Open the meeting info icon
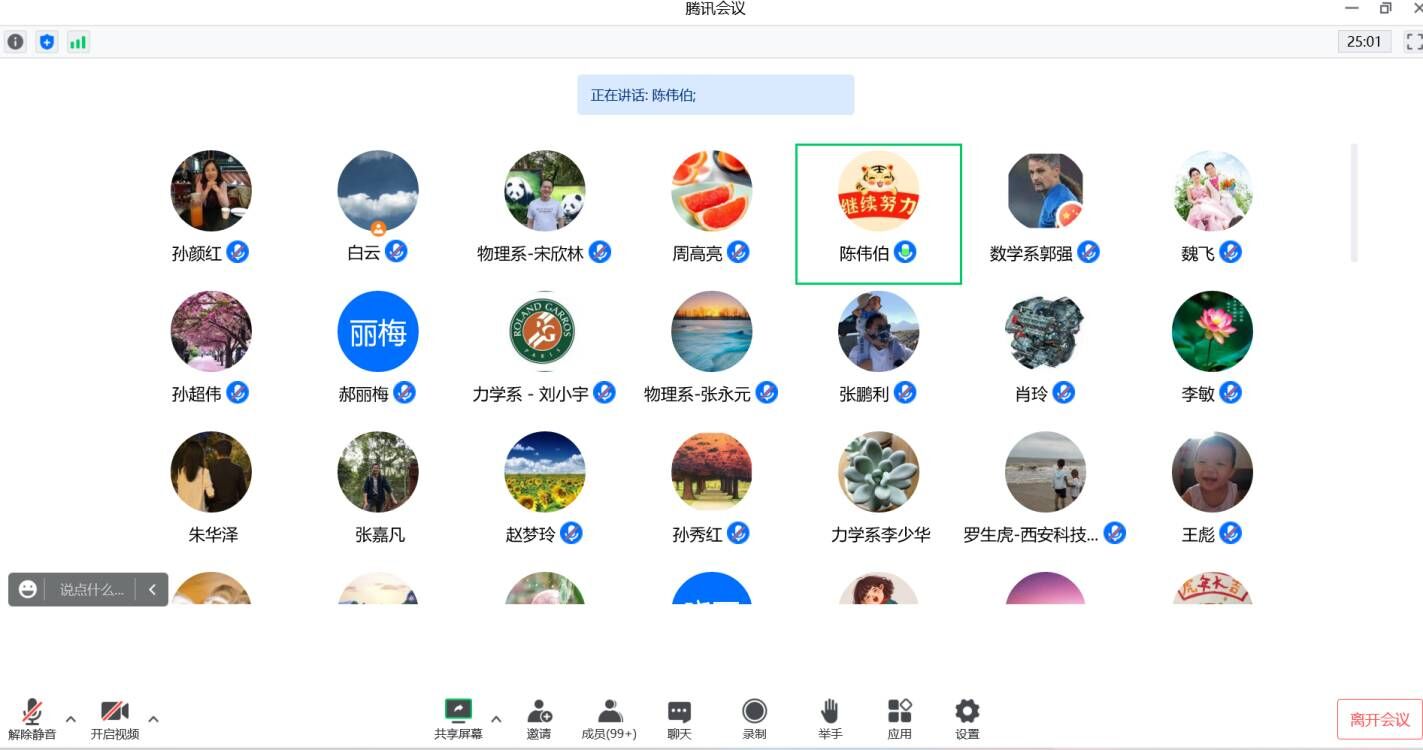The height and width of the screenshot is (750, 1423). tap(15, 42)
